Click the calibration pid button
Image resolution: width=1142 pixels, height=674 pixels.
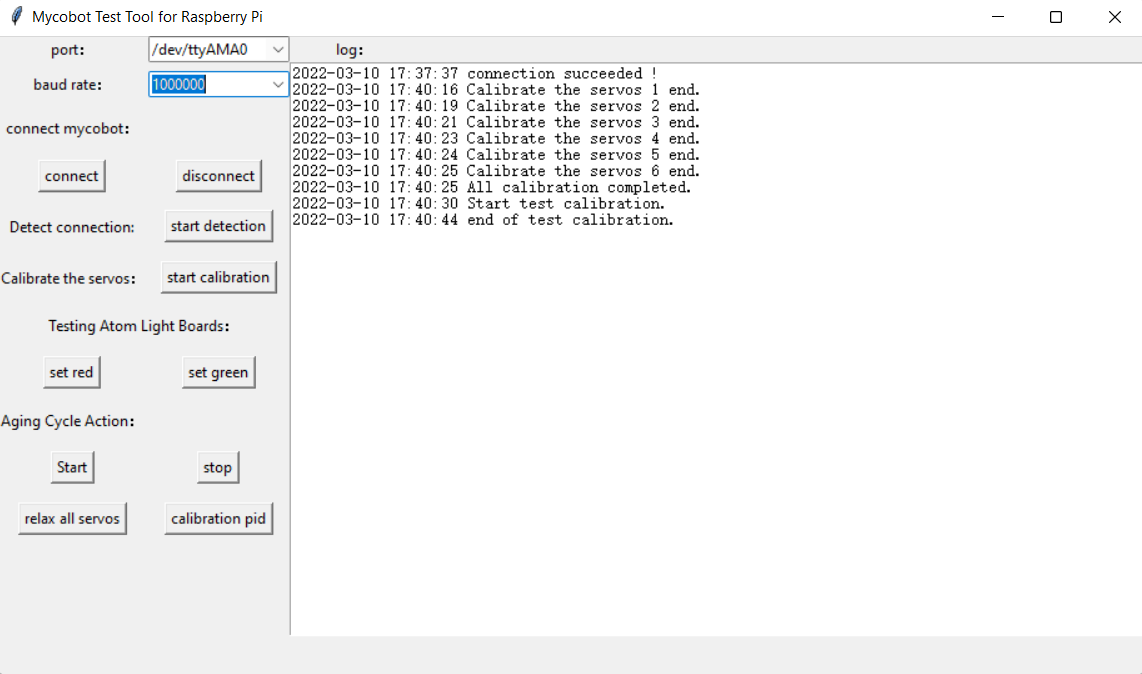[x=218, y=519]
